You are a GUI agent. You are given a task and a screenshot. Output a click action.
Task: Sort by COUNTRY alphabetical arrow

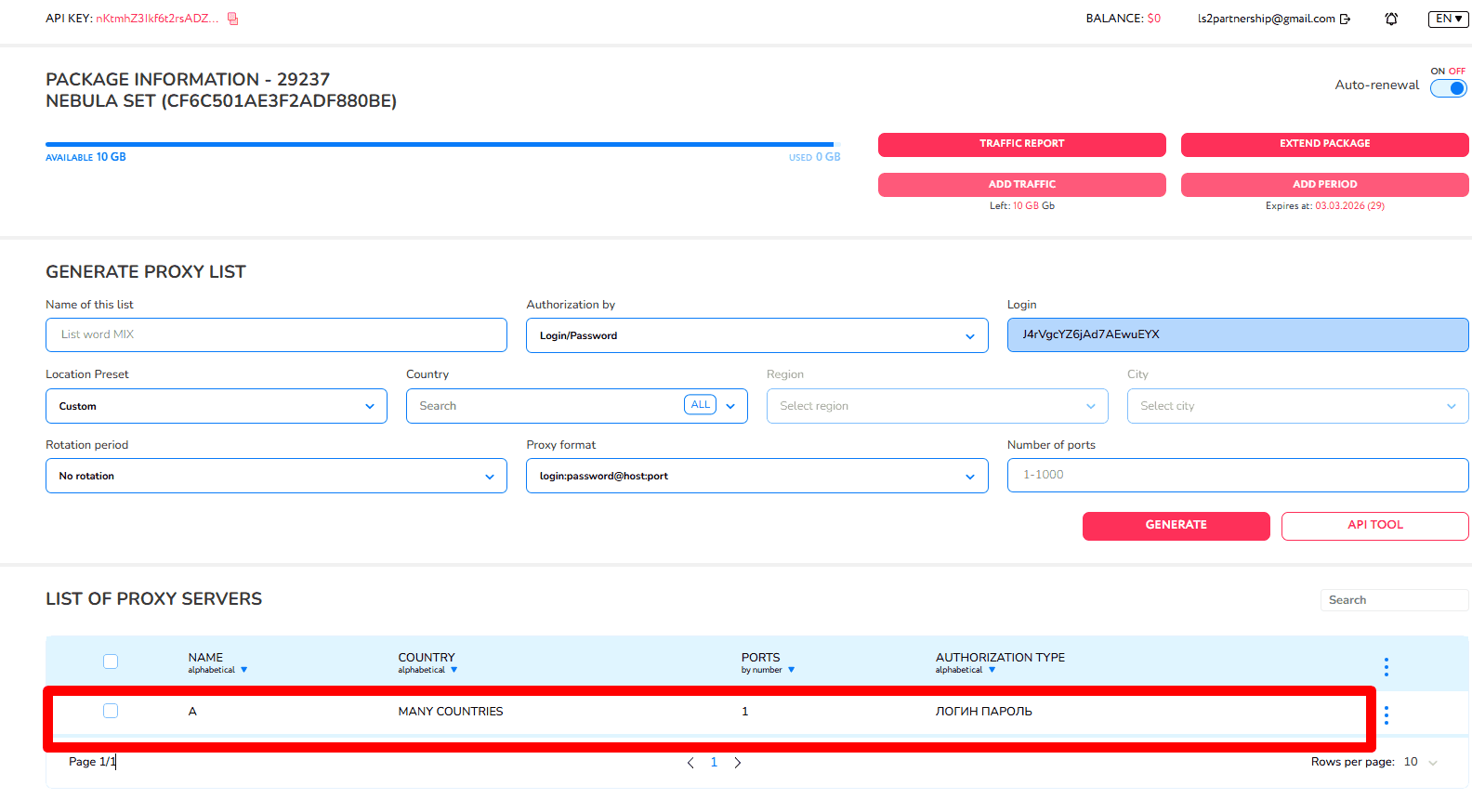pyautogui.click(x=454, y=670)
